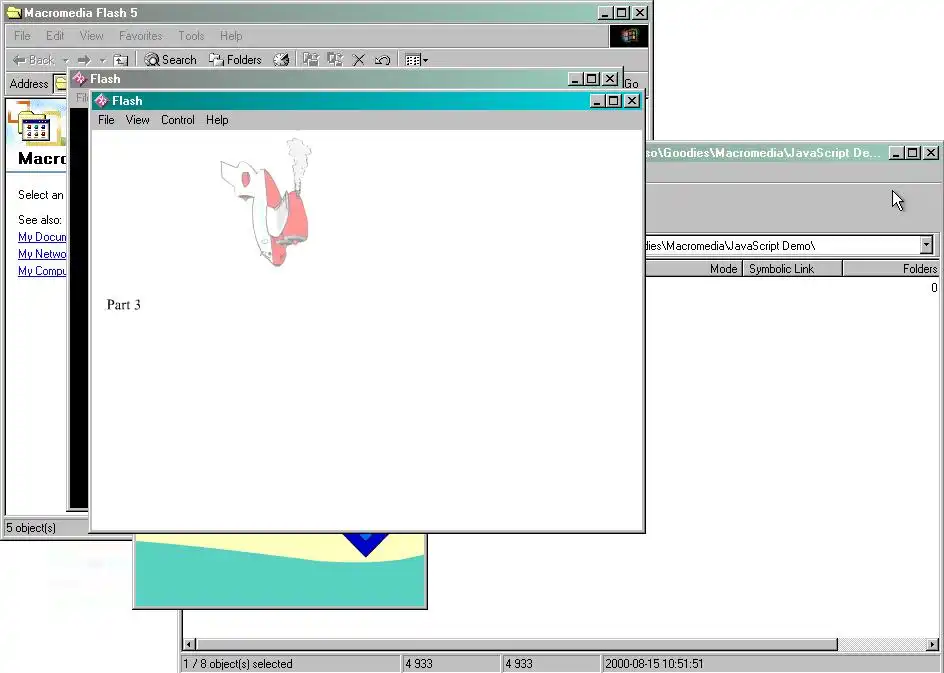Click the '5 object(s)' Explorer status text
Screen dimensions: 944x673
click(31, 528)
